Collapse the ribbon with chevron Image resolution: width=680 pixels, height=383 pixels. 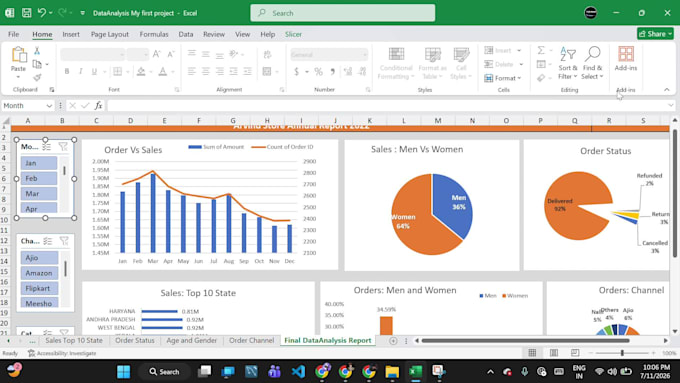point(667,90)
